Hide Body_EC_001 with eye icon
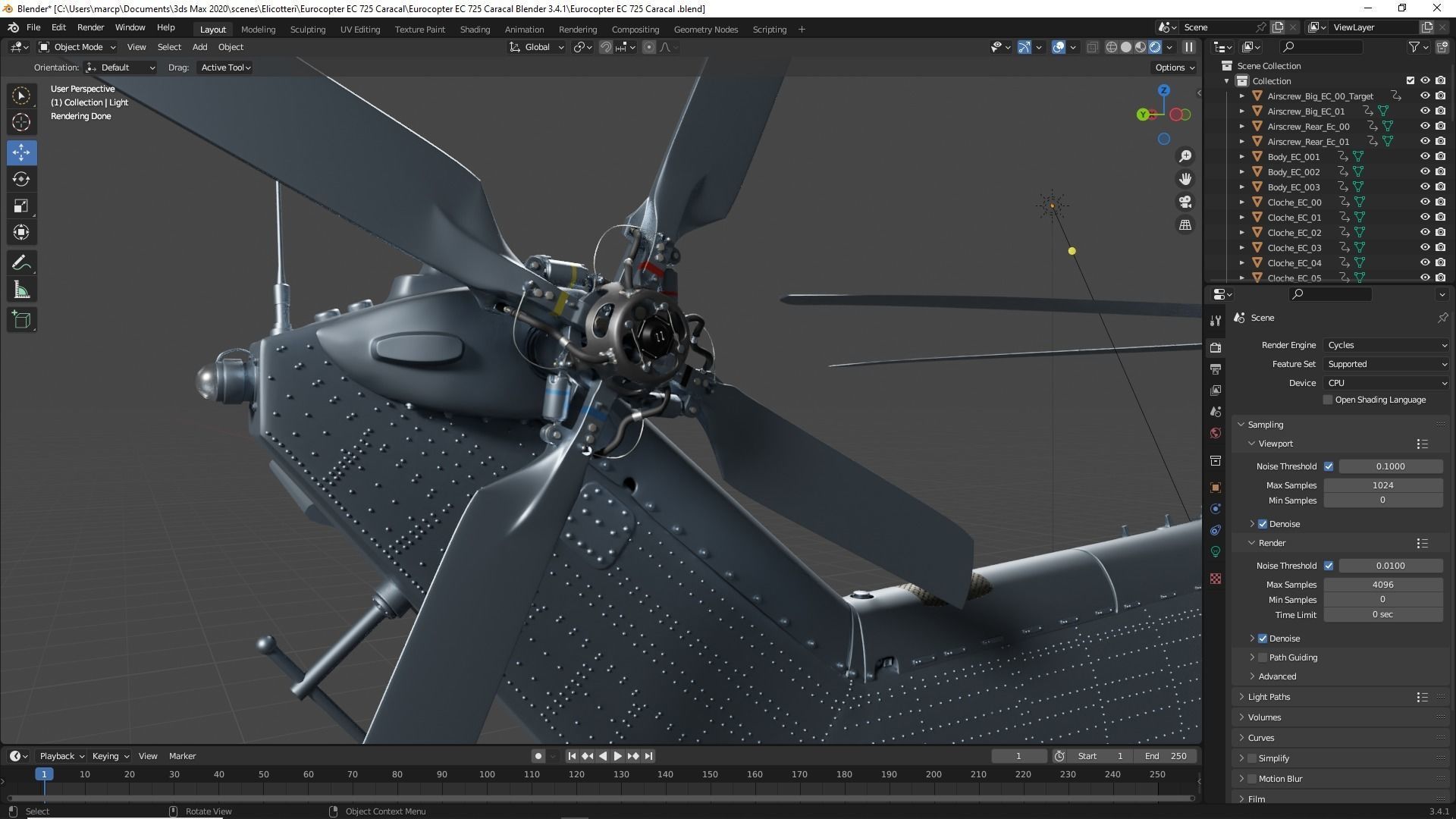The image size is (1456, 819). [1425, 156]
